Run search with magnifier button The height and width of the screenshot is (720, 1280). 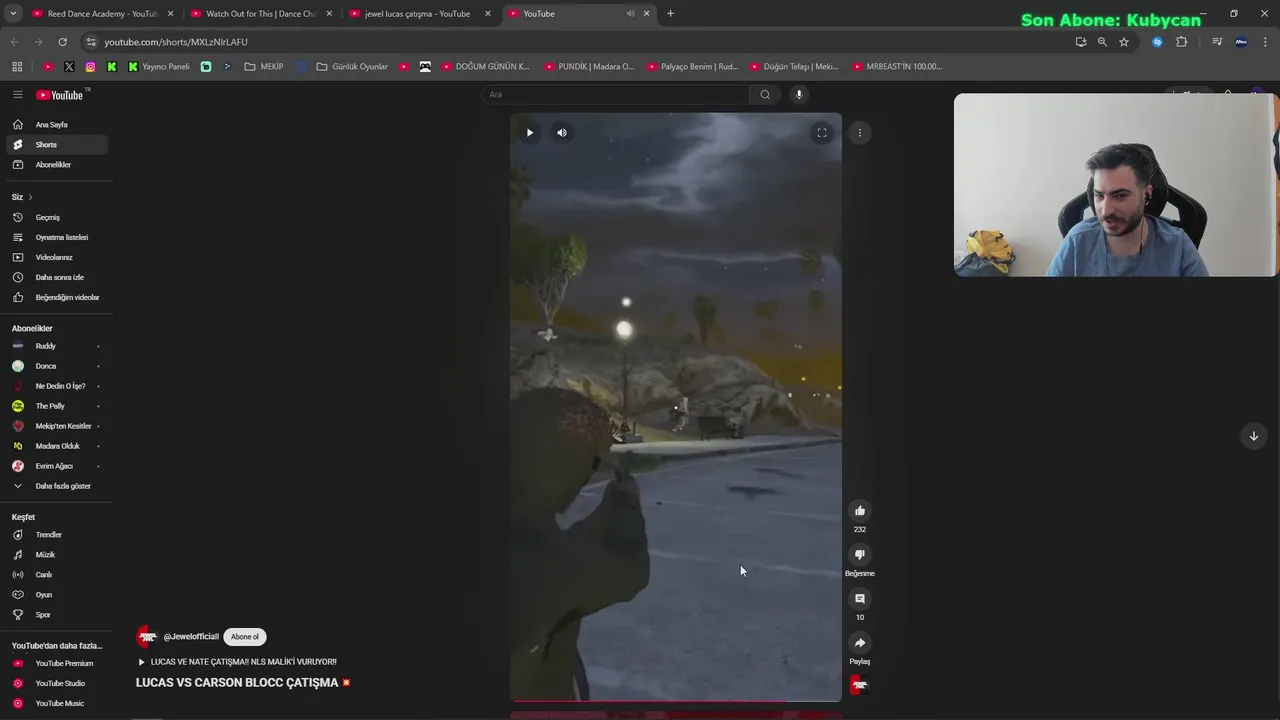point(765,95)
